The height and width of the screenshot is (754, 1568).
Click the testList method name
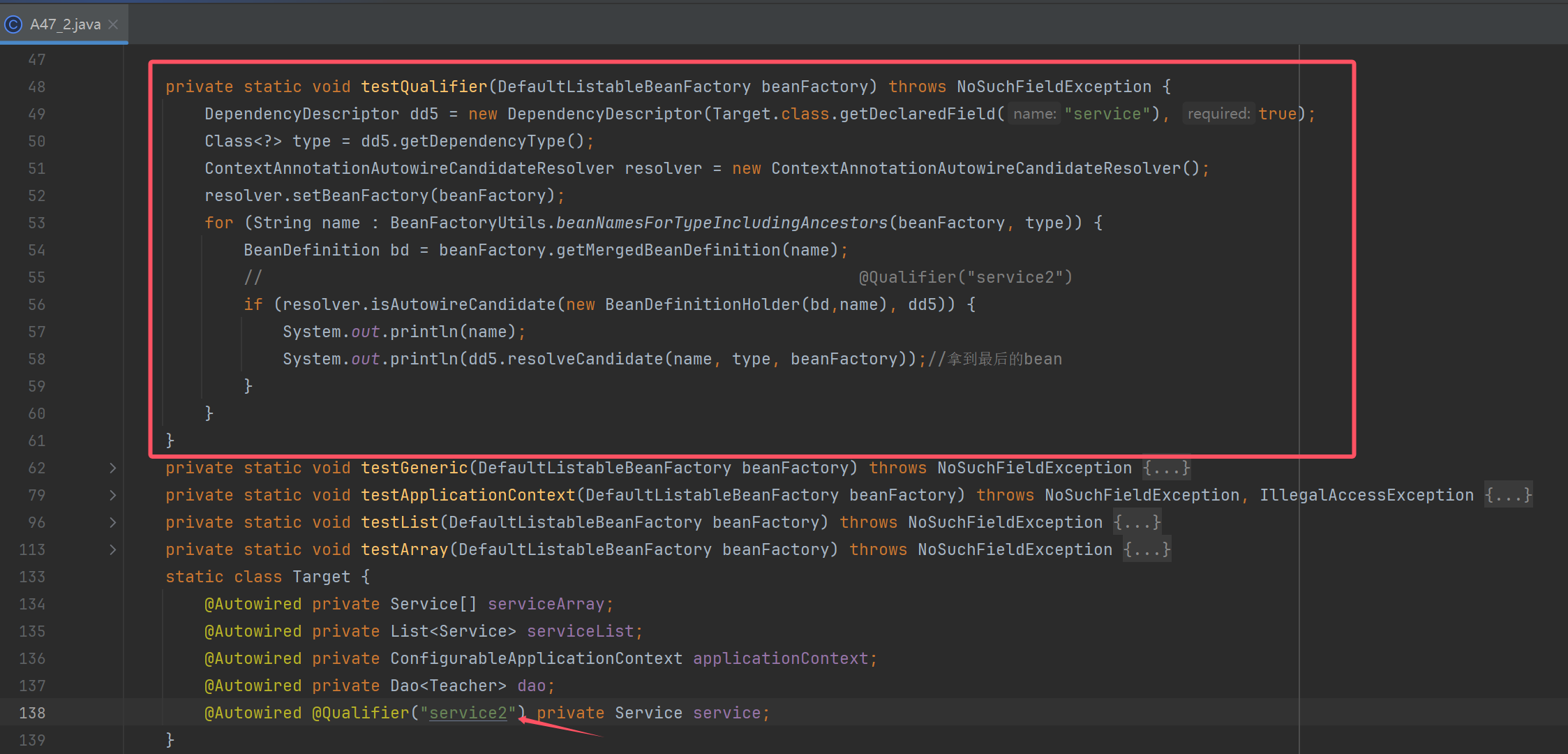[x=400, y=522]
